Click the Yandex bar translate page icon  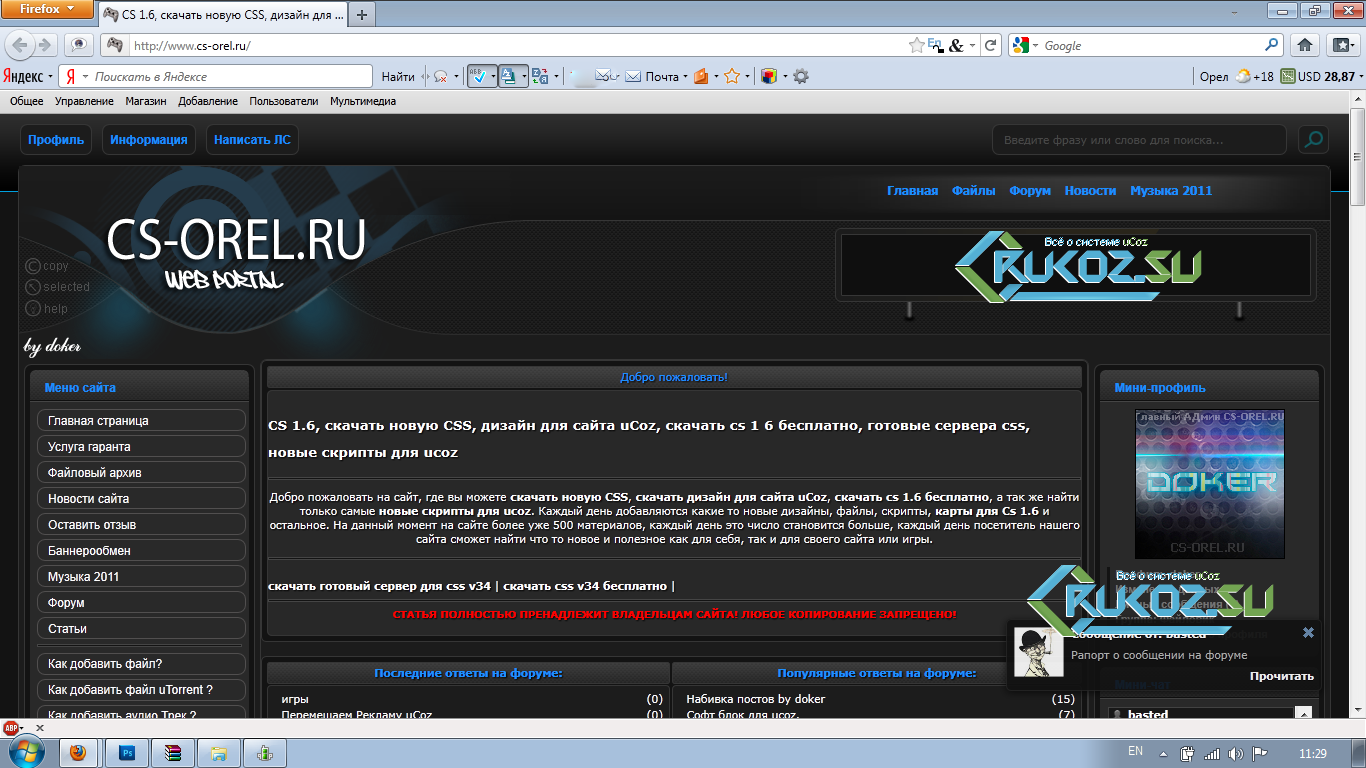click(x=508, y=76)
